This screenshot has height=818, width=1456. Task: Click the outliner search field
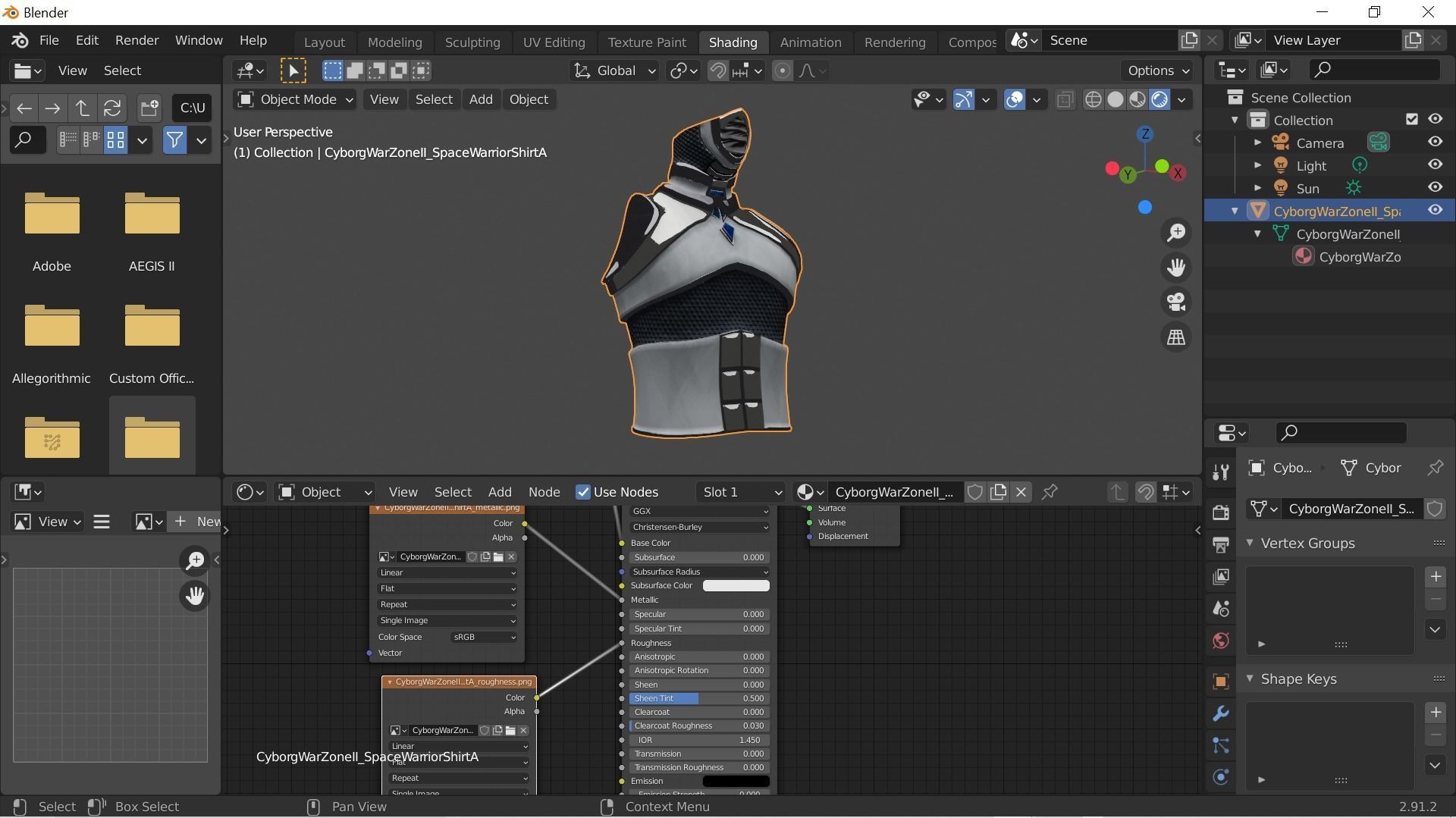click(1374, 70)
